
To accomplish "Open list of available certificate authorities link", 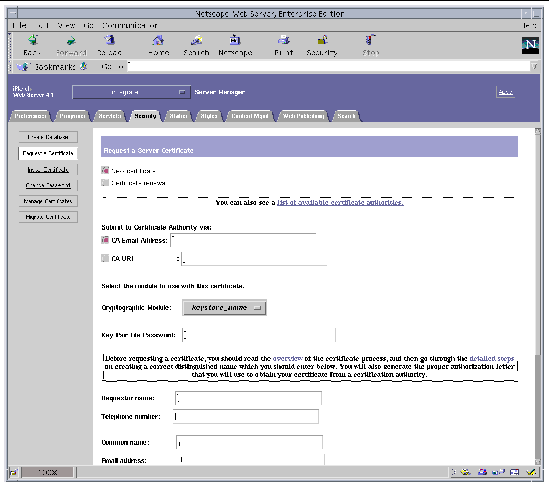I will pos(340,202).
